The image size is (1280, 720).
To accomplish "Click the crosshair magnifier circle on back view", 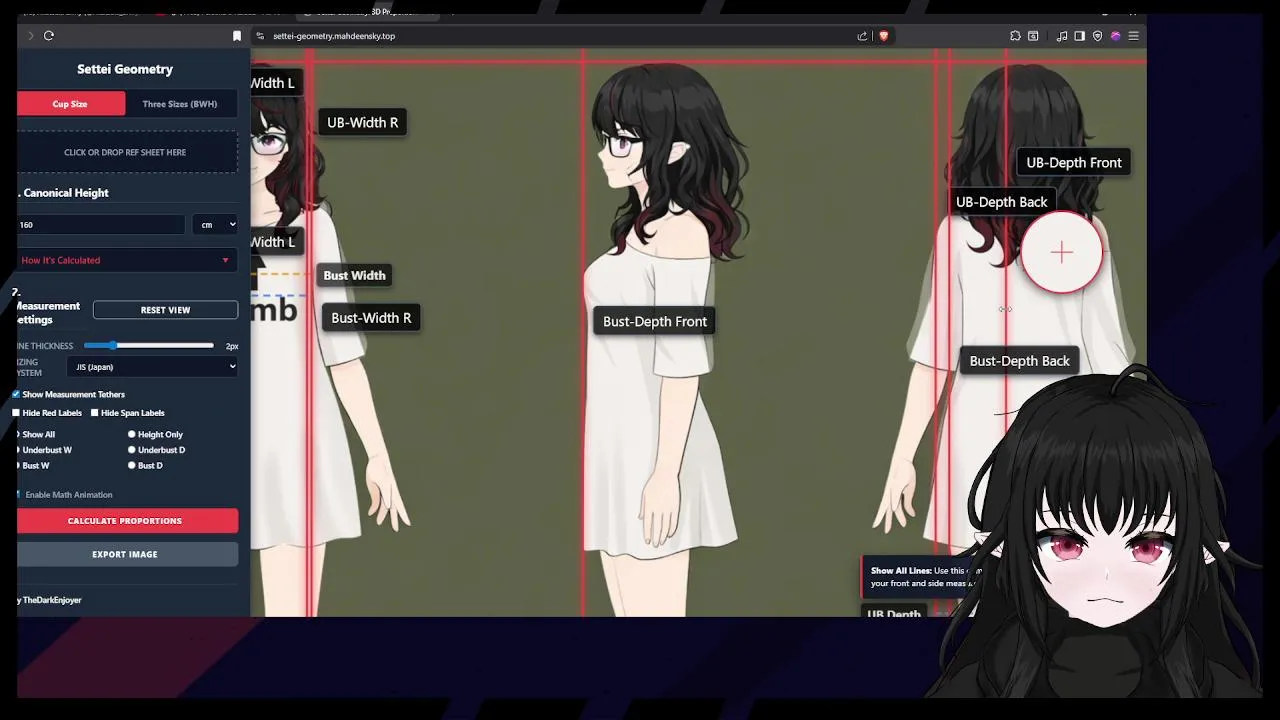I will pyautogui.click(x=1061, y=253).
